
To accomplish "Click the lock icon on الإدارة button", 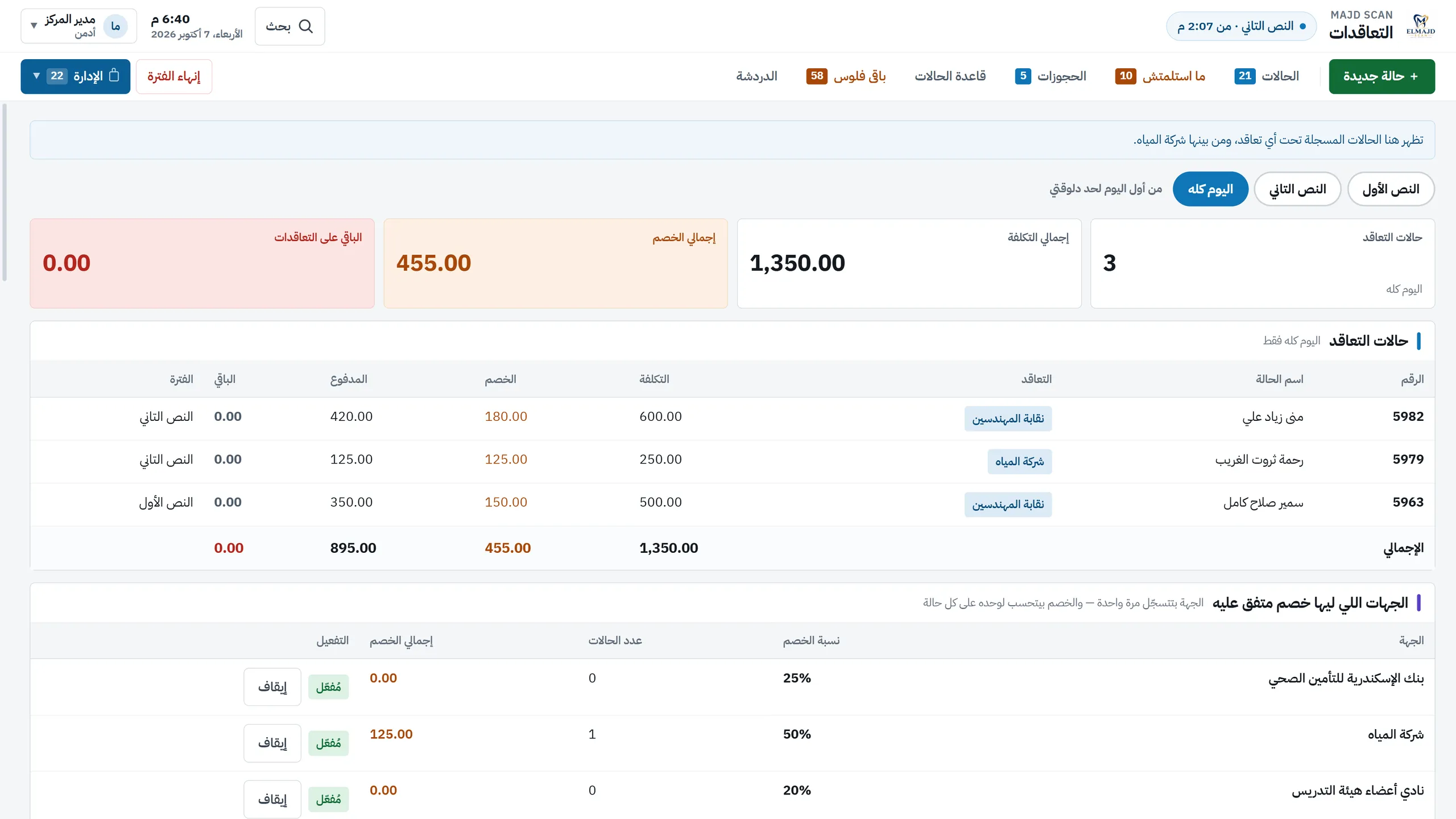I will pyautogui.click(x=114, y=75).
